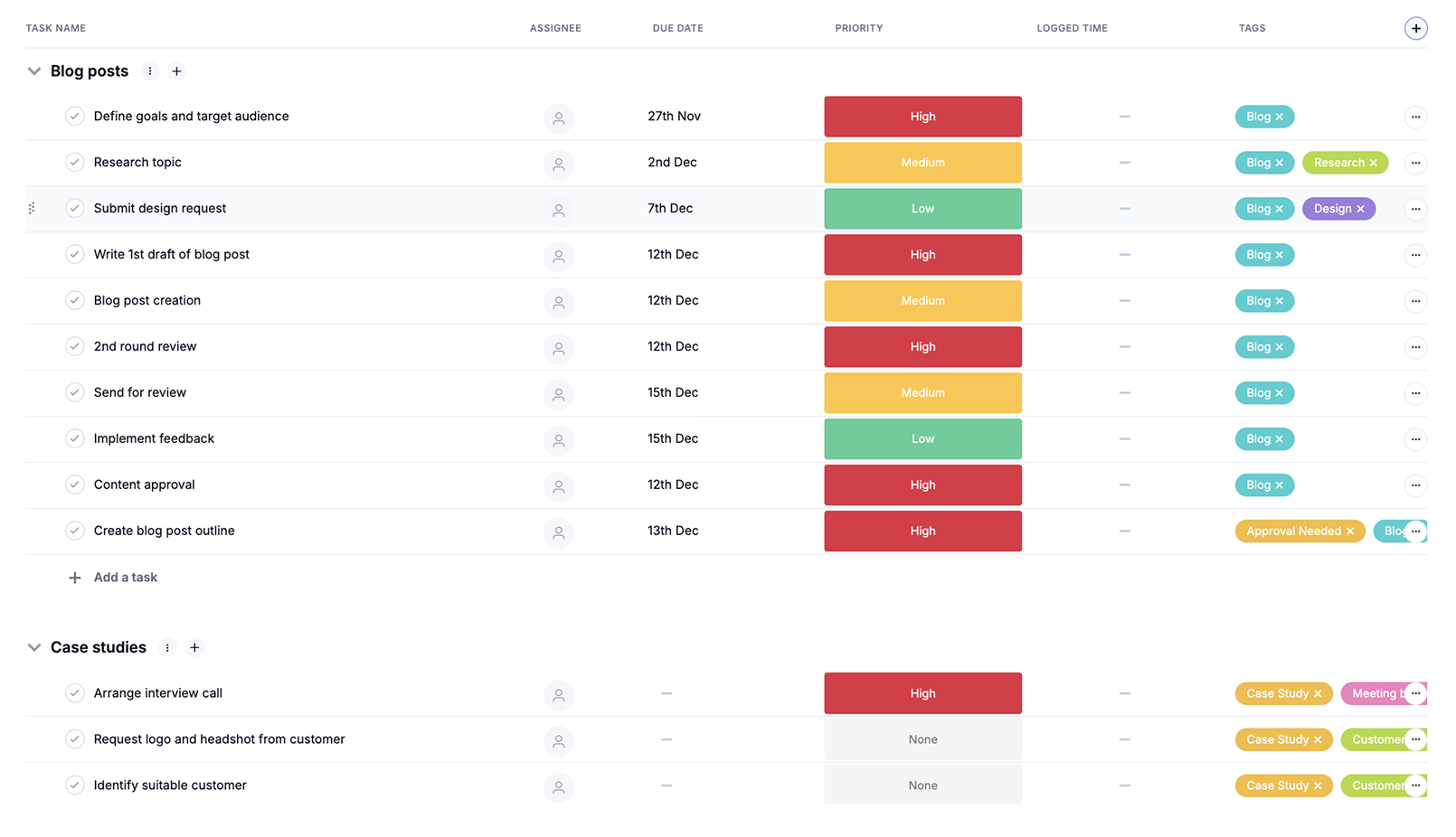The image size is (1456, 837).
Task: Click drag handle on Submit design request row
Action: (32, 209)
